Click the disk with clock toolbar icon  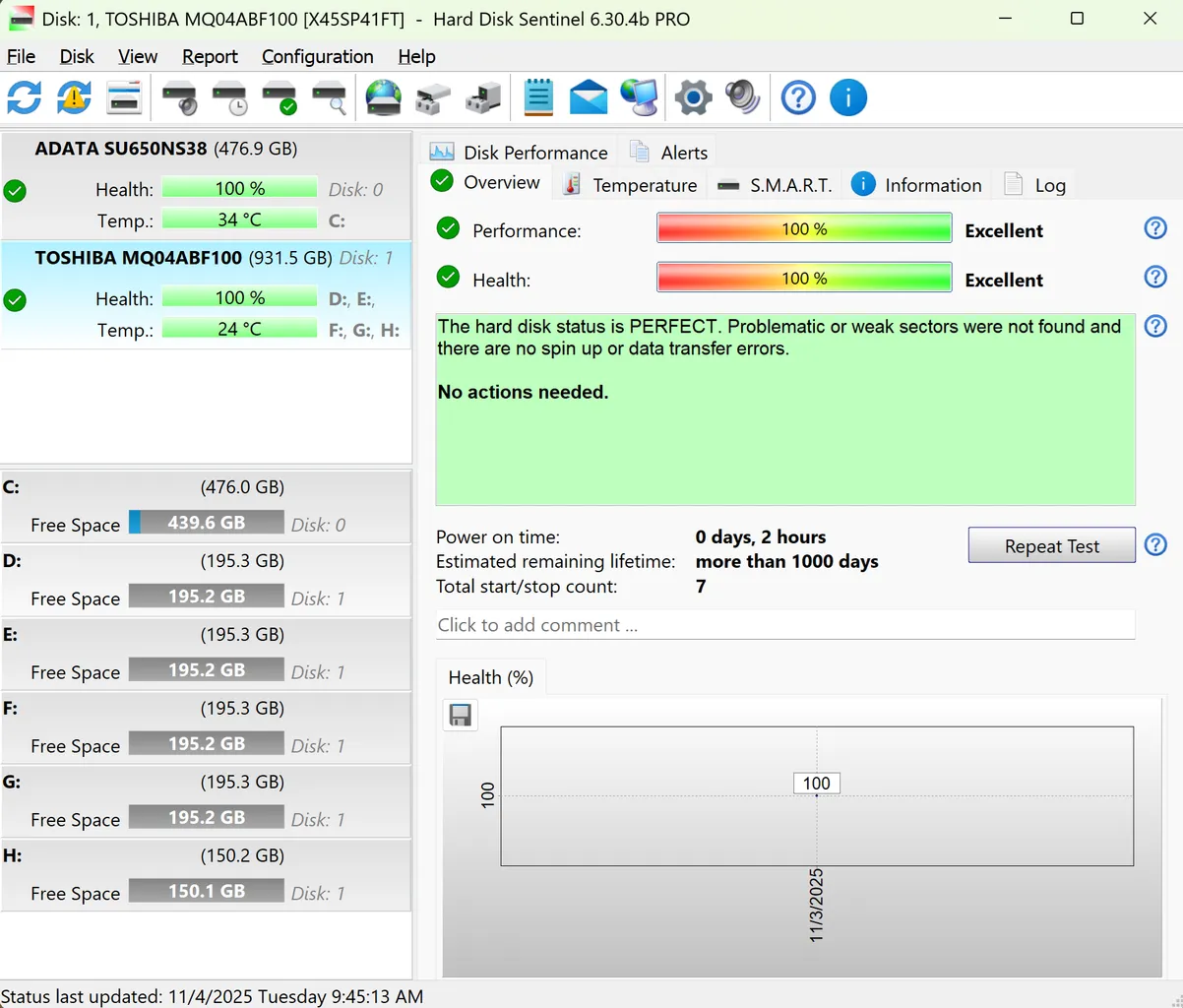point(230,97)
